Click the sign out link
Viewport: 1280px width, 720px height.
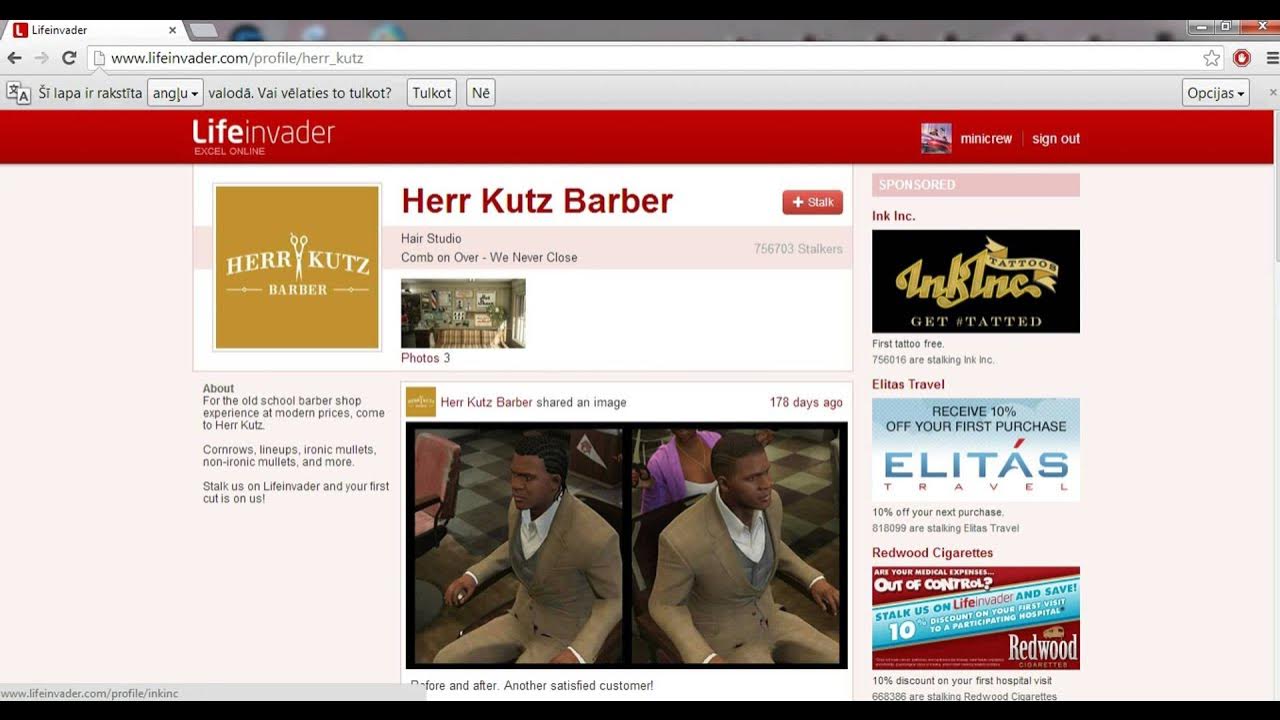tap(1056, 139)
